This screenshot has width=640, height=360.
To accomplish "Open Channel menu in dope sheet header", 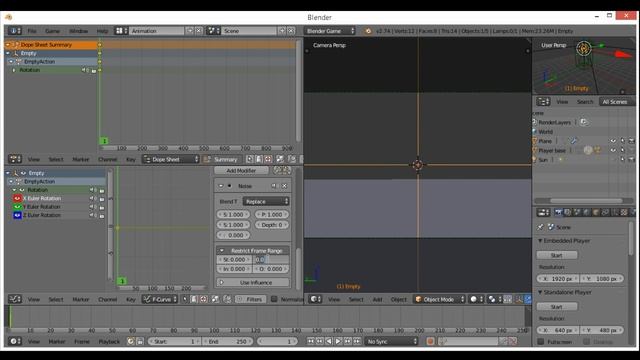I will [108, 160].
